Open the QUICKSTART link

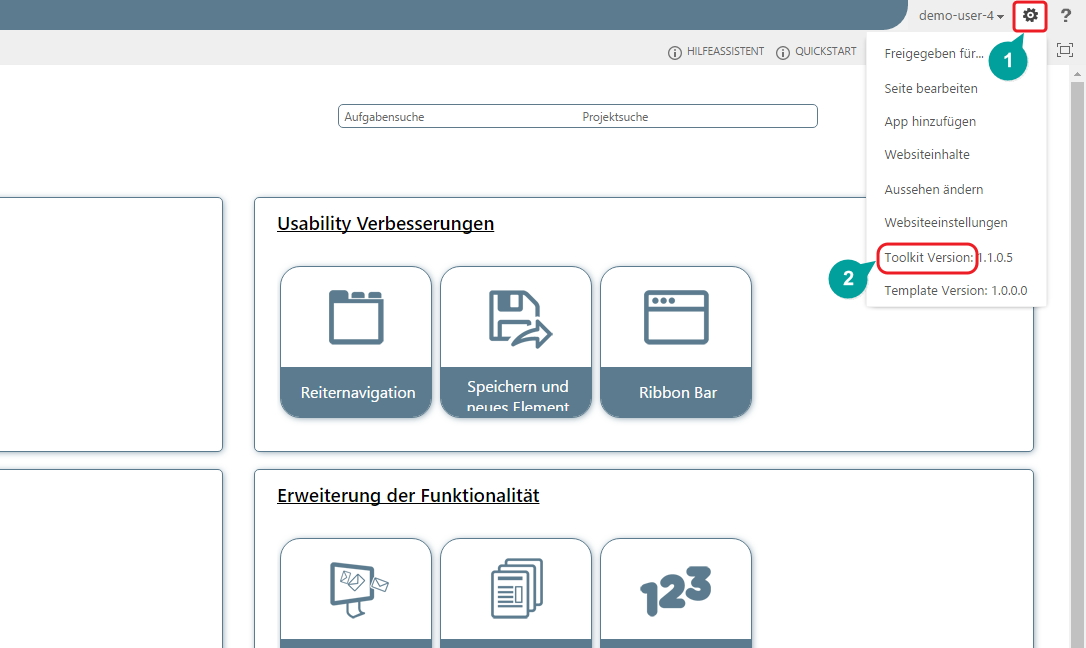(826, 52)
